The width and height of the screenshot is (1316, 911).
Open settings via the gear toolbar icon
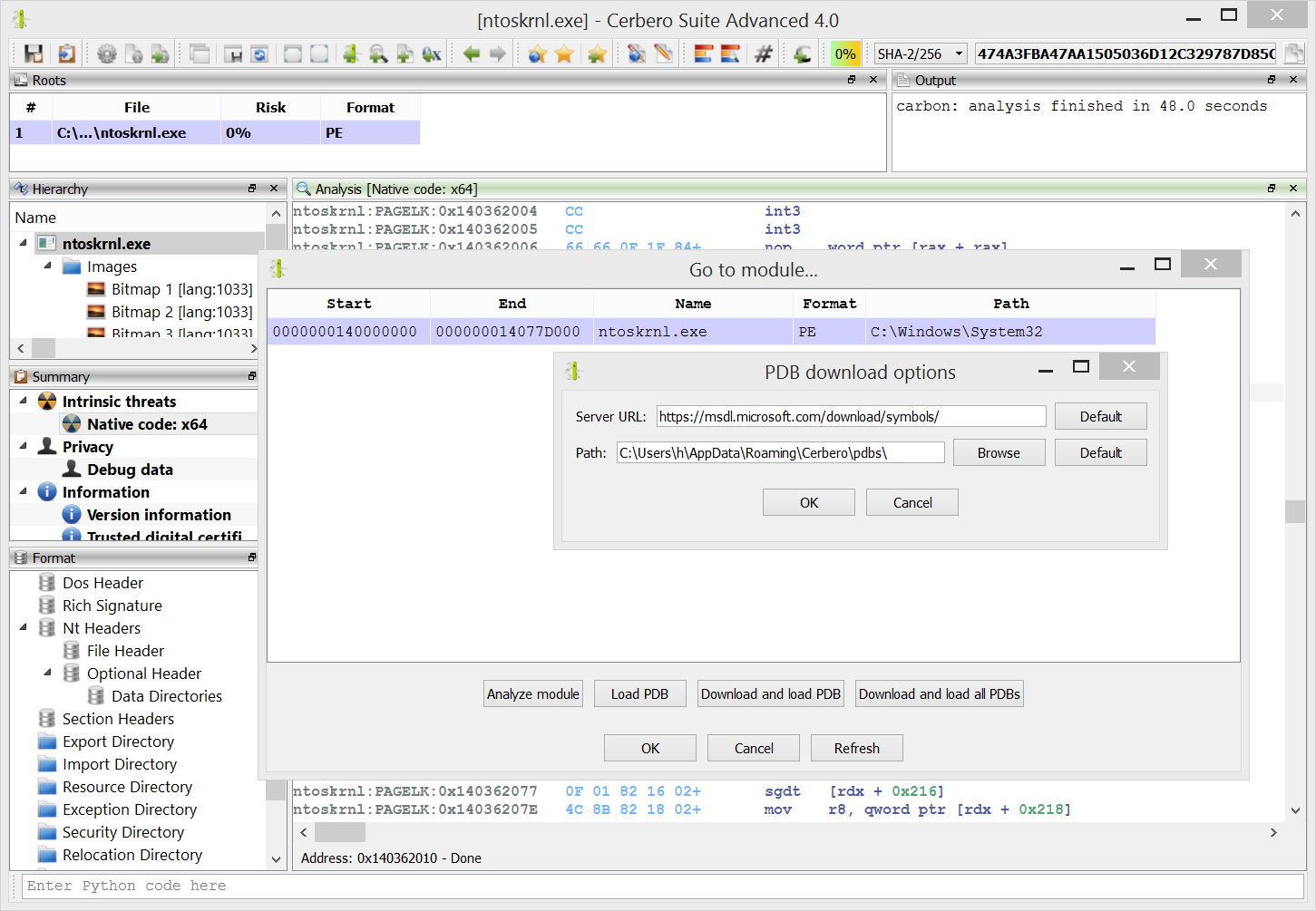107,53
